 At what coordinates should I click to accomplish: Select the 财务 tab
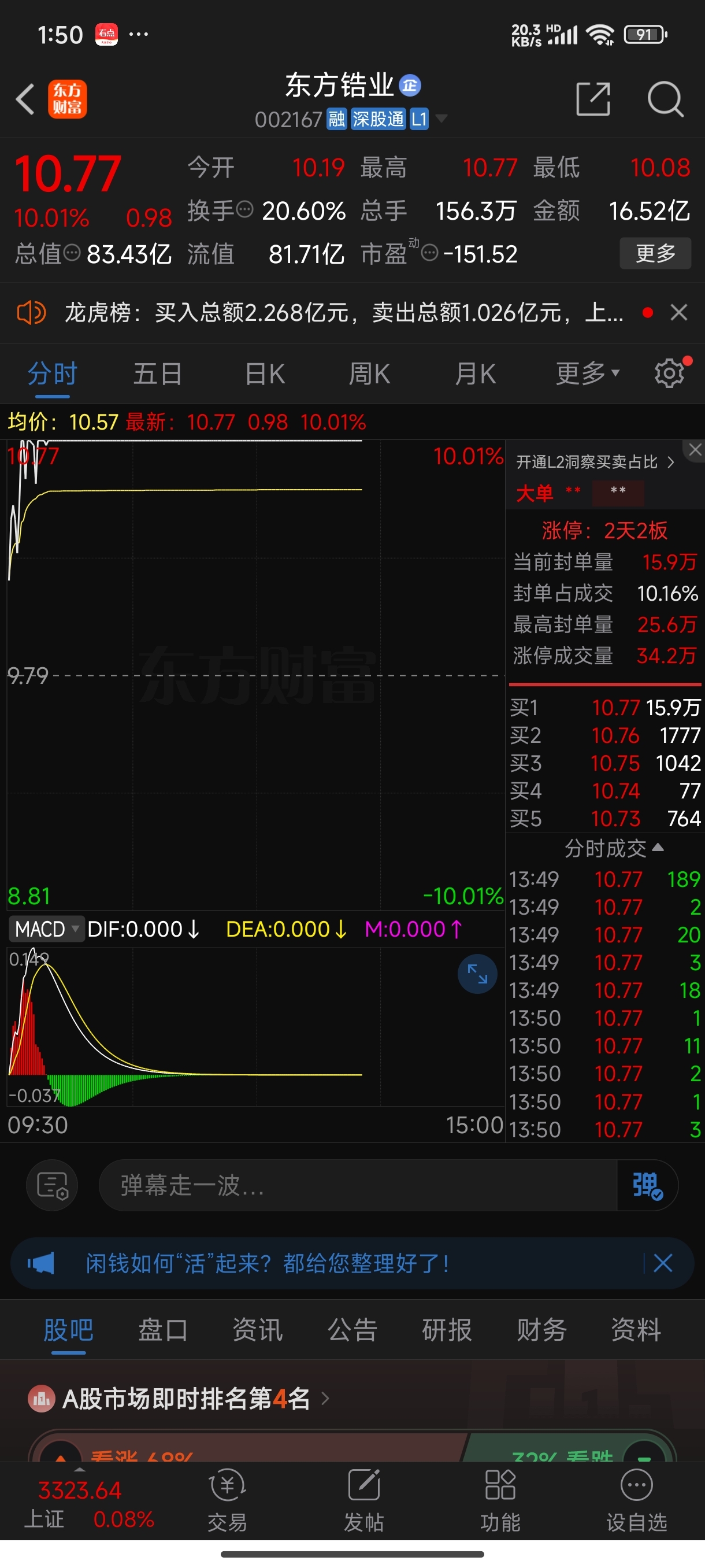pyautogui.click(x=541, y=1330)
